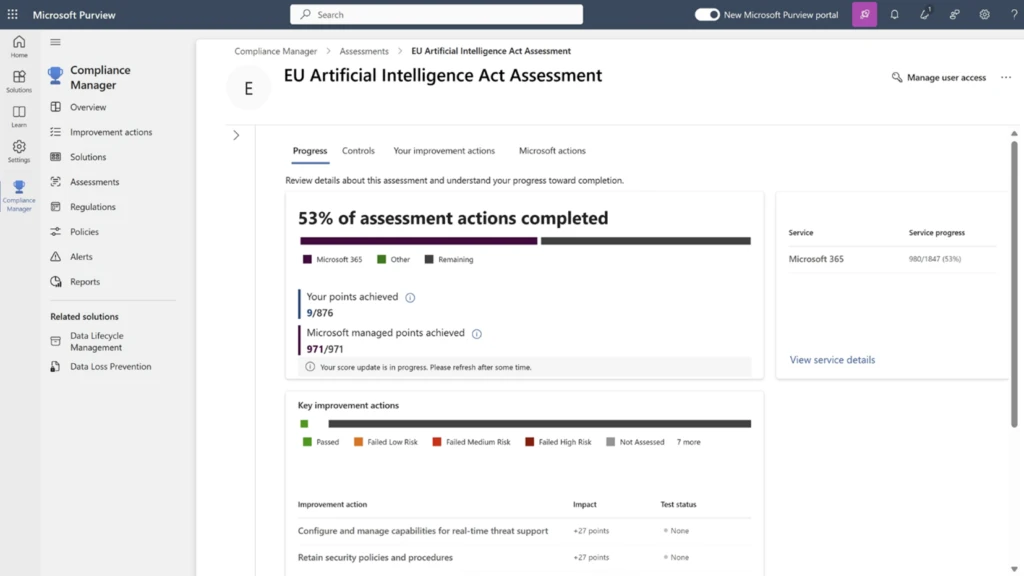The height and width of the screenshot is (576, 1024).
Task: Open the app launcher grid
Action: click(x=12, y=14)
